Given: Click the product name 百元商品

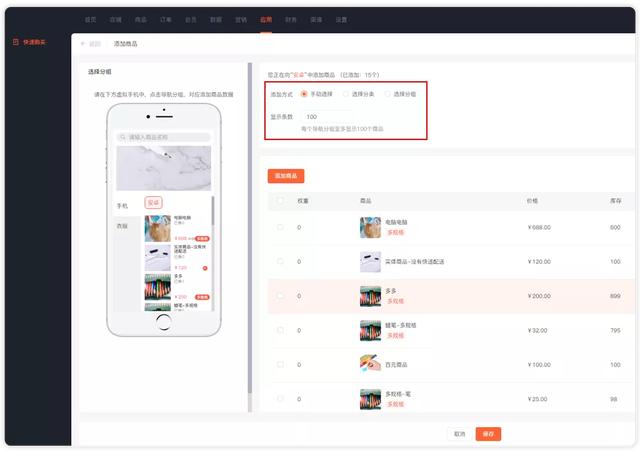Looking at the screenshot, I should click(x=396, y=365).
